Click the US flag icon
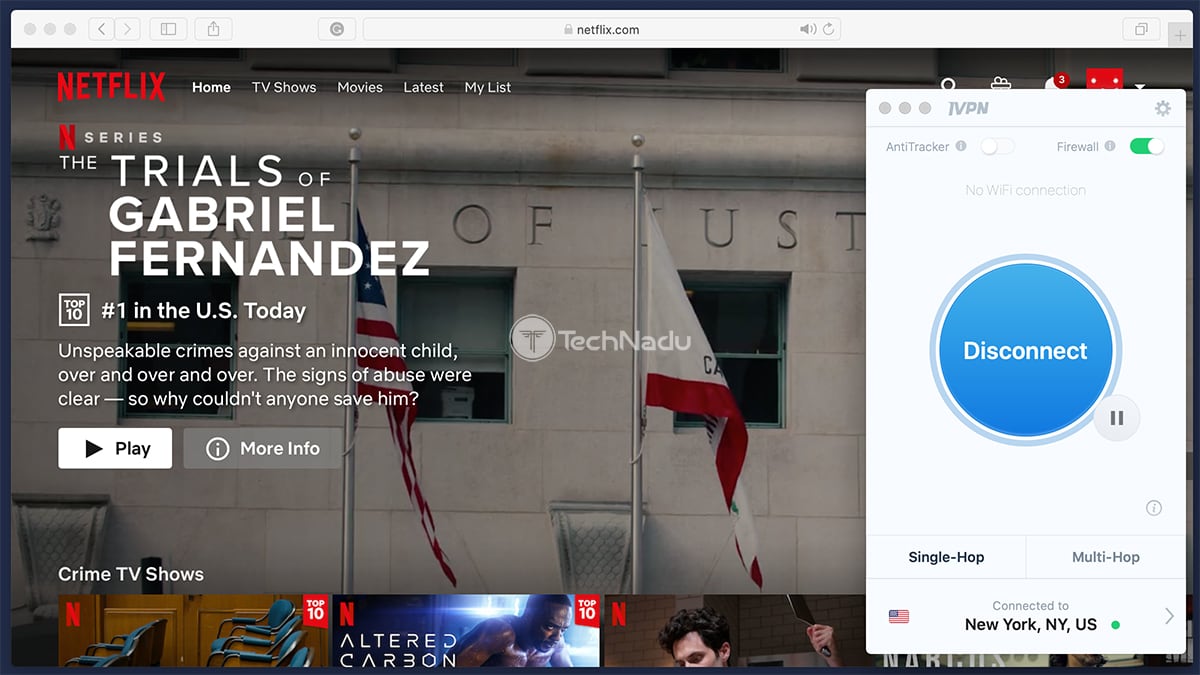Viewport: 1200px width, 675px height. pyautogui.click(x=899, y=616)
